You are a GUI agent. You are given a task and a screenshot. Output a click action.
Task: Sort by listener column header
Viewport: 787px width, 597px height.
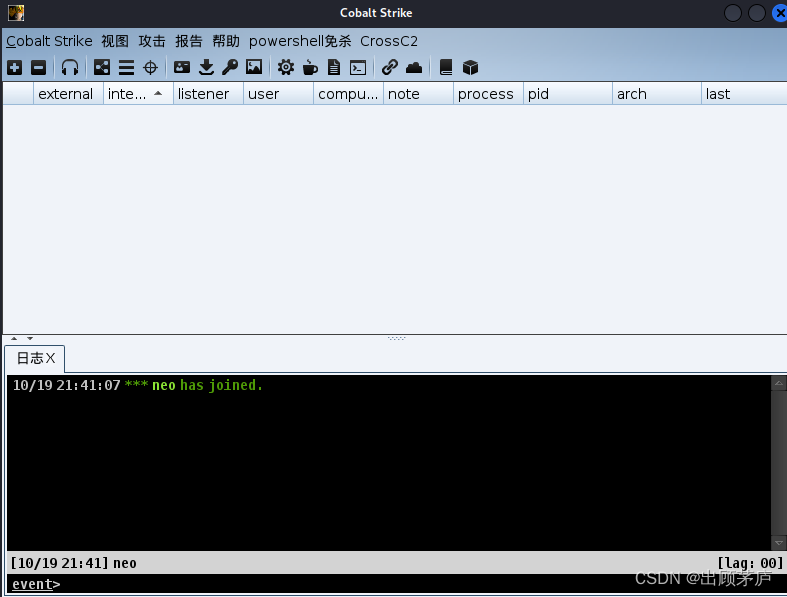pyautogui.click(x=208, y=94)
